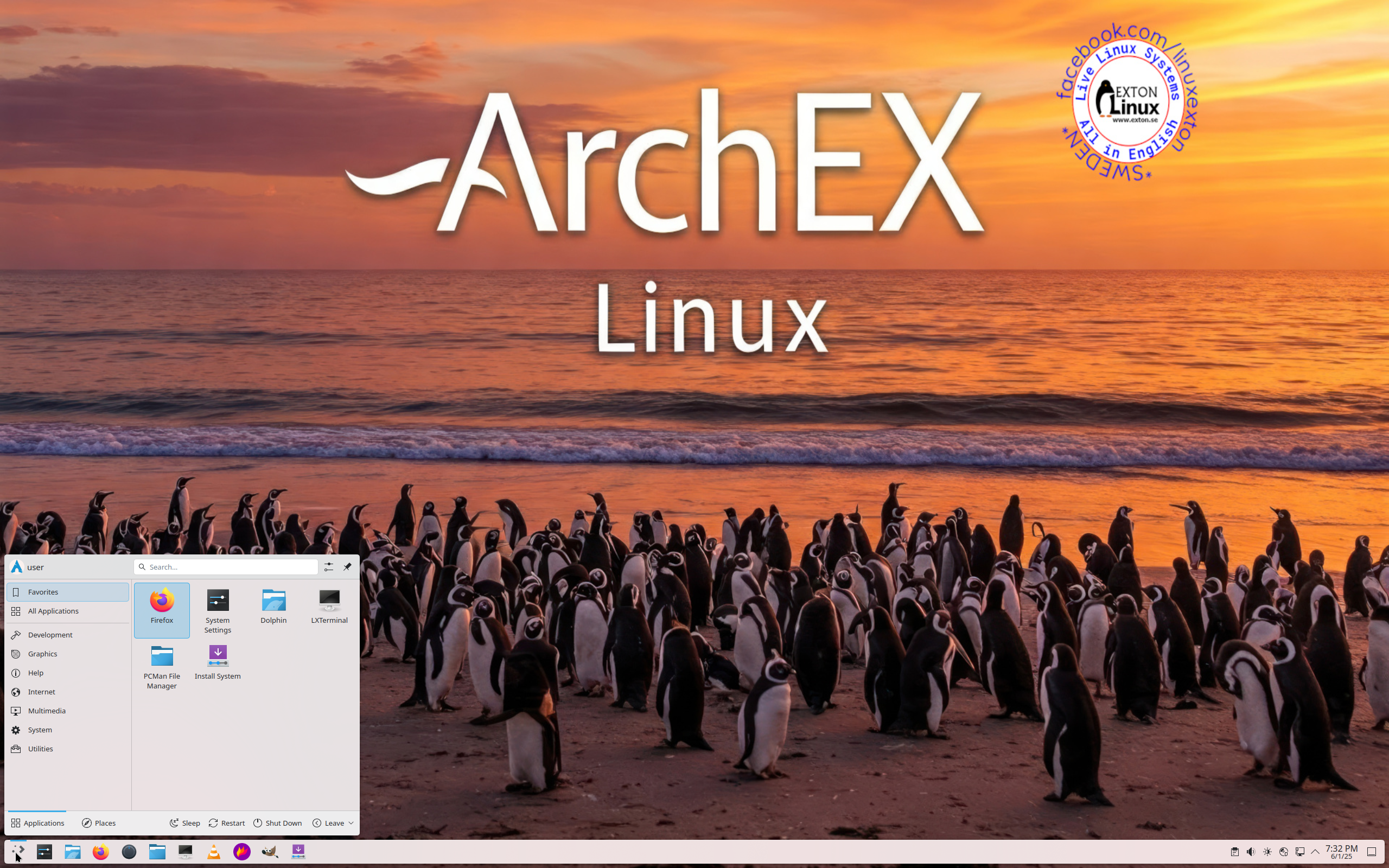
Task: Launch VLC media player from taskbar
Action: click(x=214, y=851)
